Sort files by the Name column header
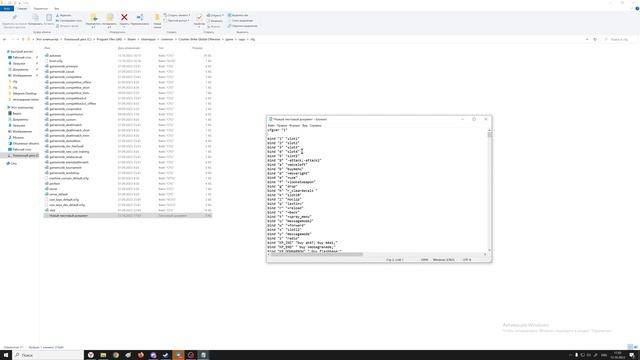The image size is (640, 360). pos(47,48)
